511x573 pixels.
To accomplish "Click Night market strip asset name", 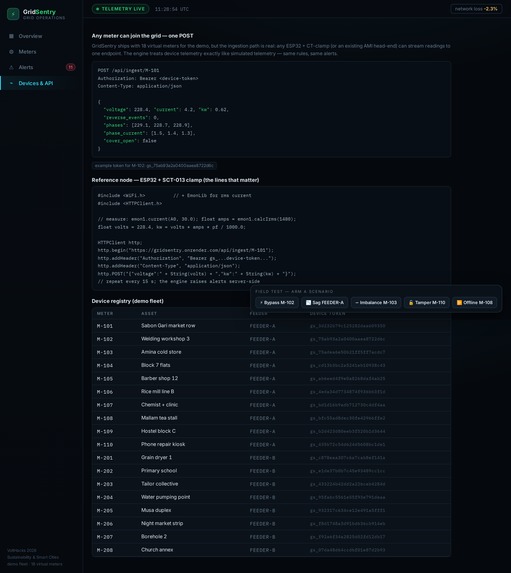I will (x=162, y=523).
